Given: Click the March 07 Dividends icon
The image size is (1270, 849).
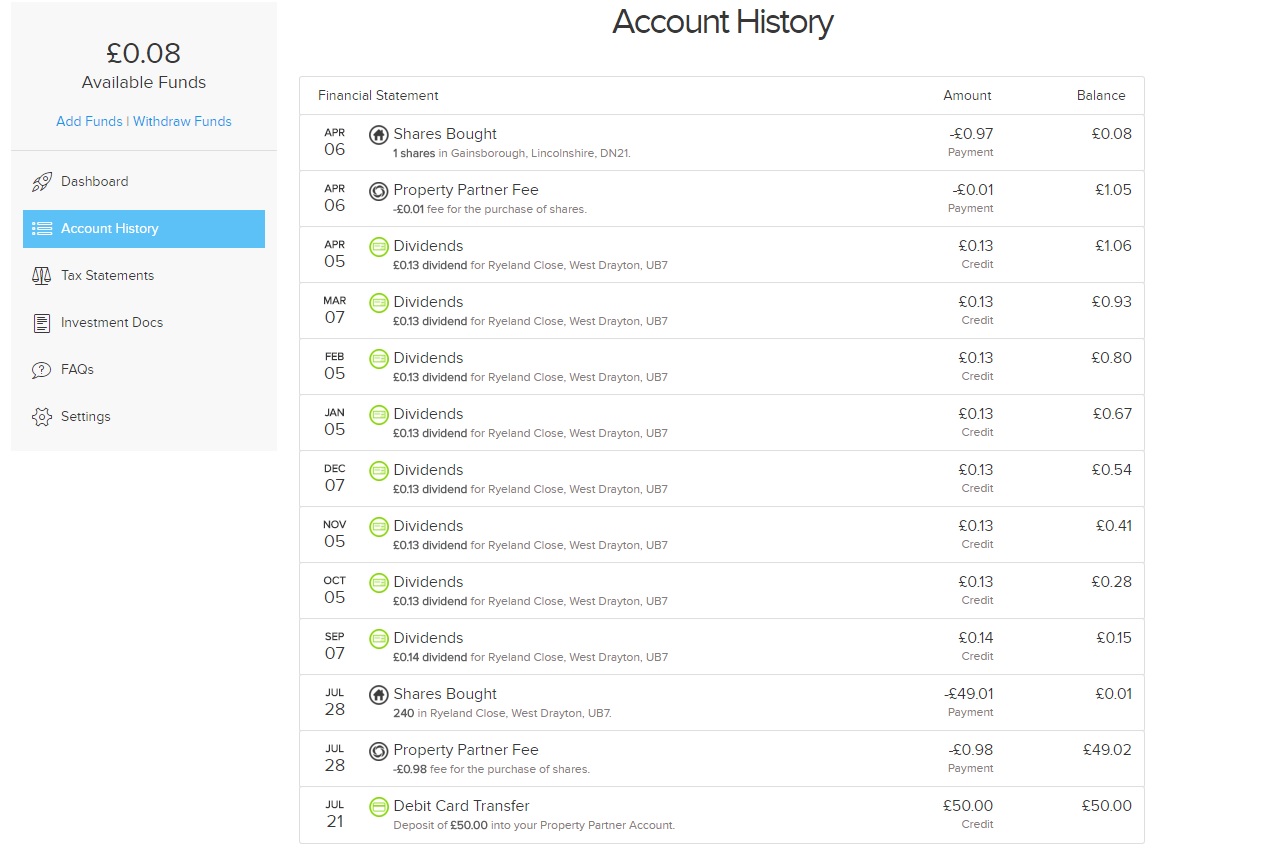Looking at the screenshot, I should (379, 302).
